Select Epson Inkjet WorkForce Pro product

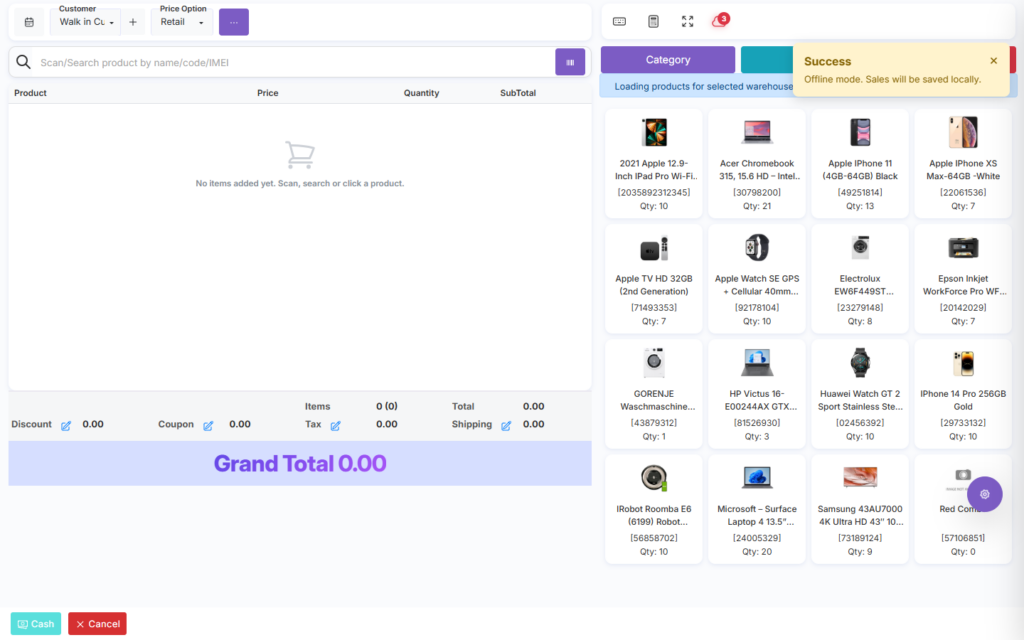[x=963, y=279]
